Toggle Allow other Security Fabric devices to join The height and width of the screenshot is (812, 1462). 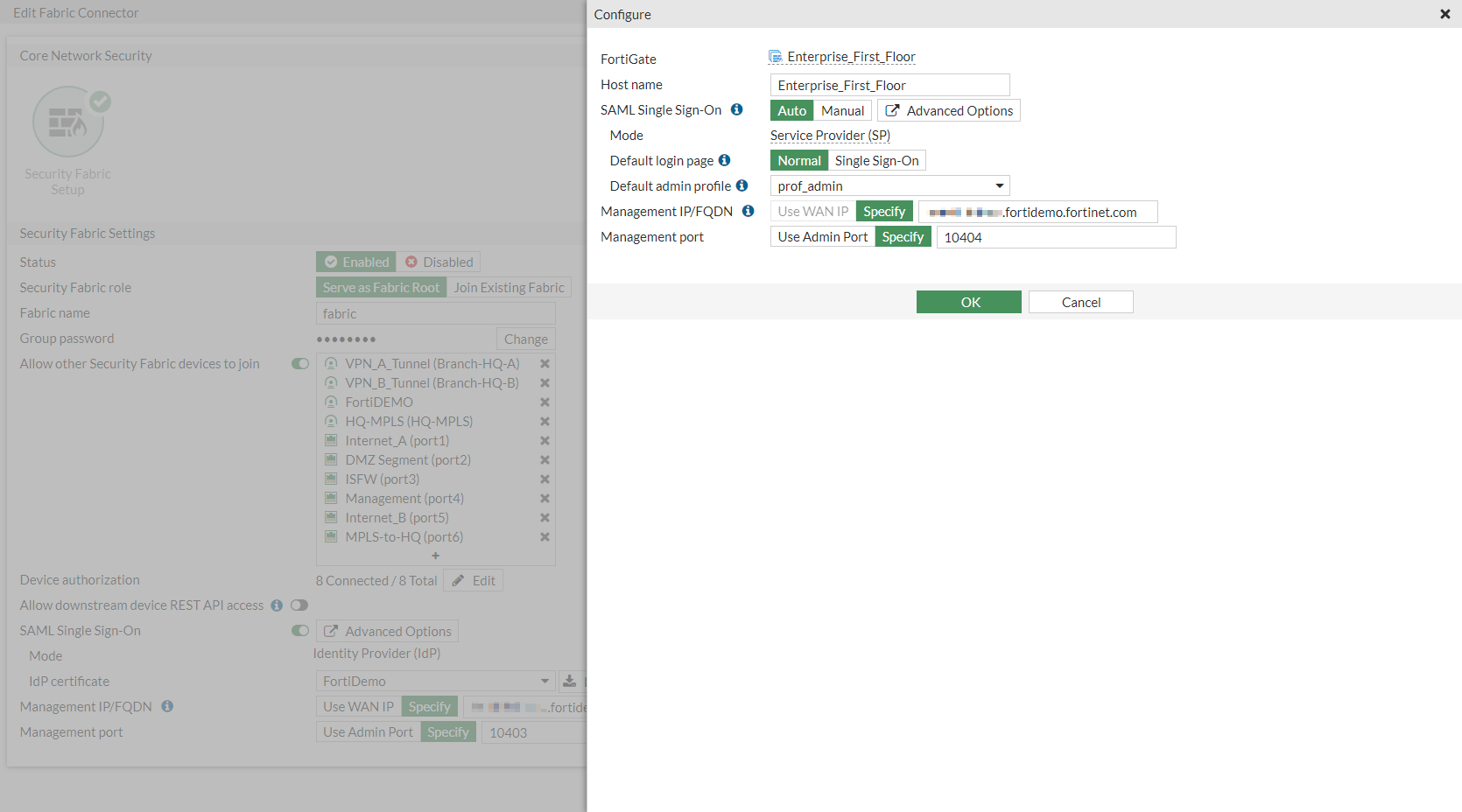[x=300, y=364]
